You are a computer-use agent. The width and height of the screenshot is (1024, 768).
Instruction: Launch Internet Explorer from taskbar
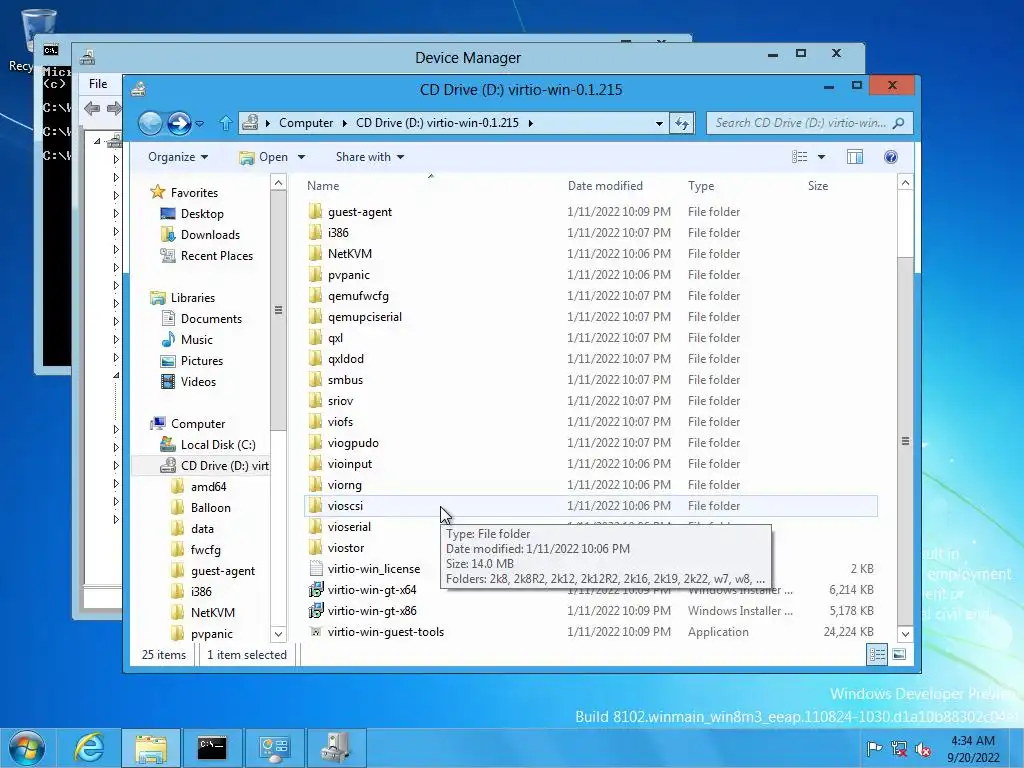[89, 748]
